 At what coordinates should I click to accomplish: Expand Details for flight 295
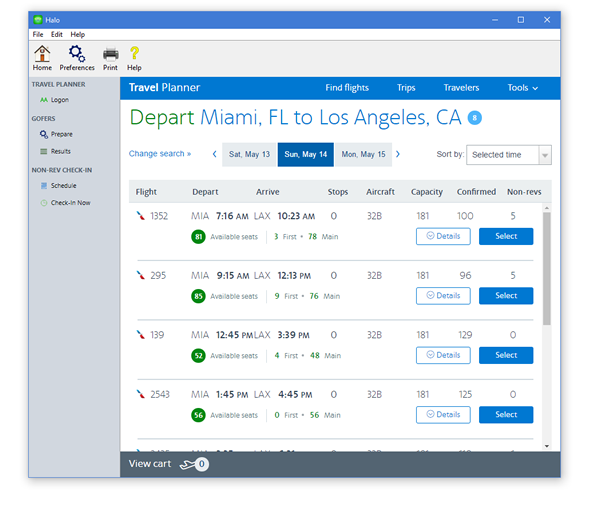tap(443, 296)
